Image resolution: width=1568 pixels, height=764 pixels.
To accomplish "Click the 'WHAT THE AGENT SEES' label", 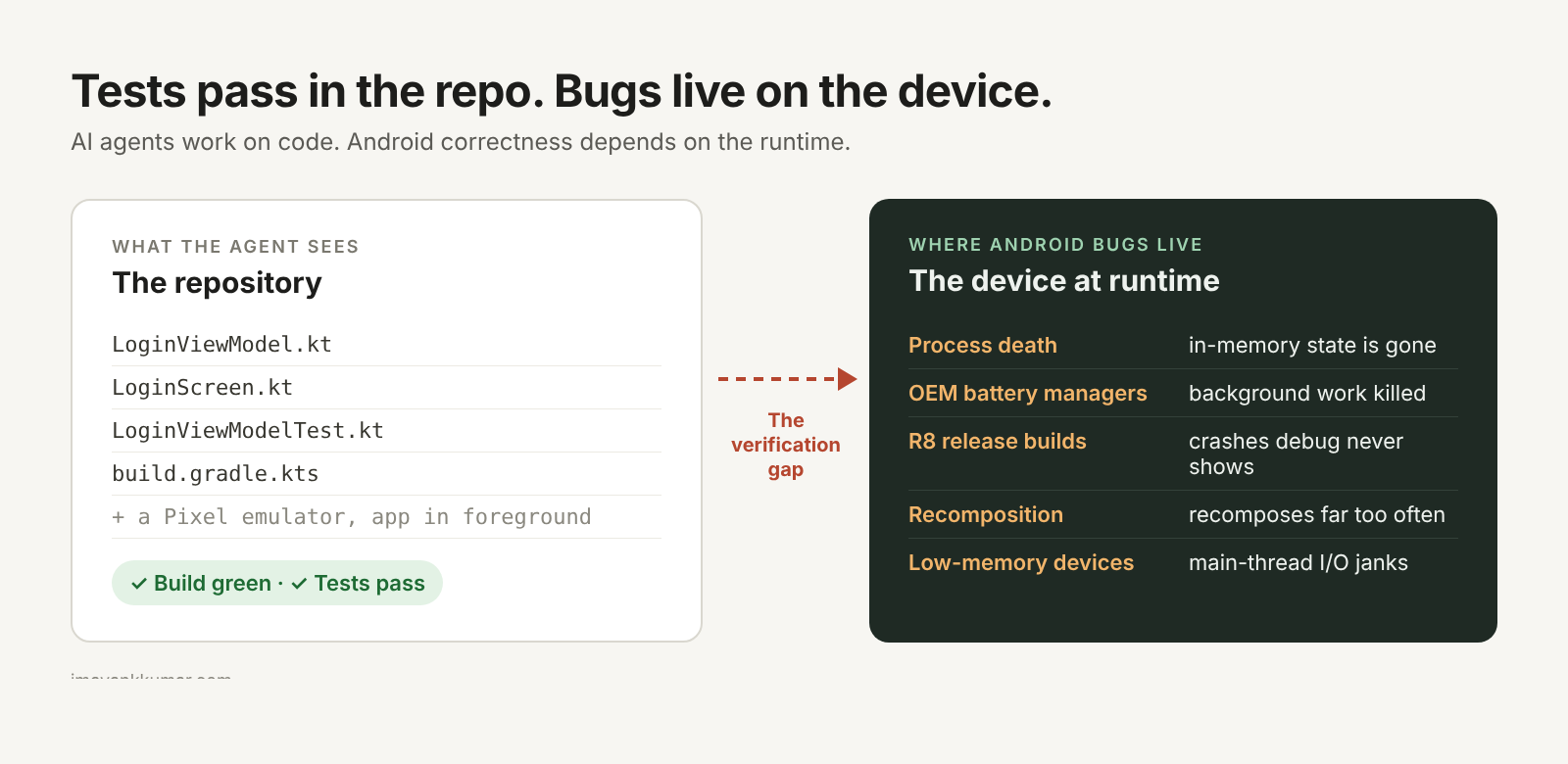I will 235,247.
